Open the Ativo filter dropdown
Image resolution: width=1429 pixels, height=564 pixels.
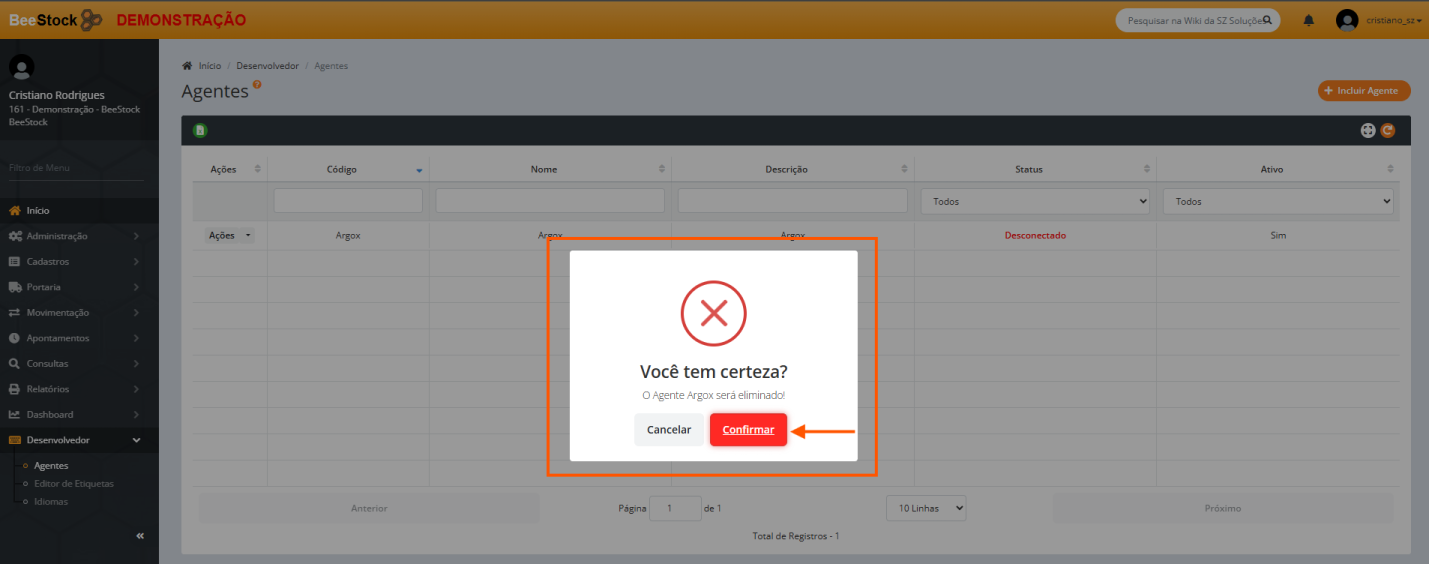pos(1277,201)
